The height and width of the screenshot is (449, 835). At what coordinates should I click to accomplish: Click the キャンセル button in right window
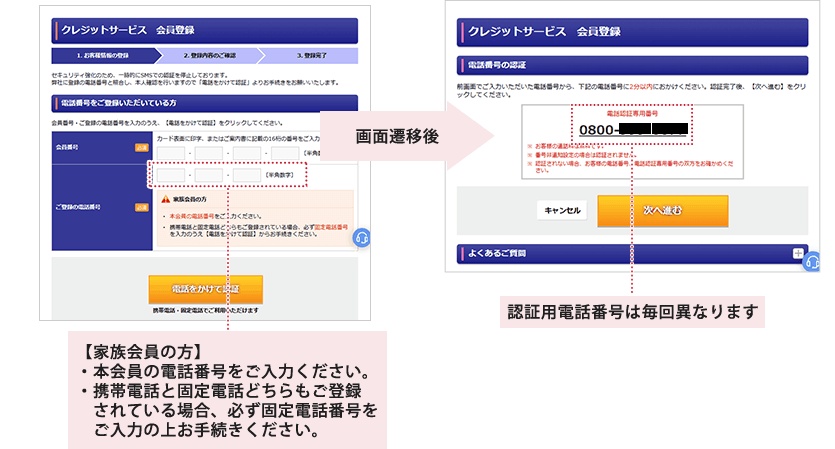(x=562, y=210)
